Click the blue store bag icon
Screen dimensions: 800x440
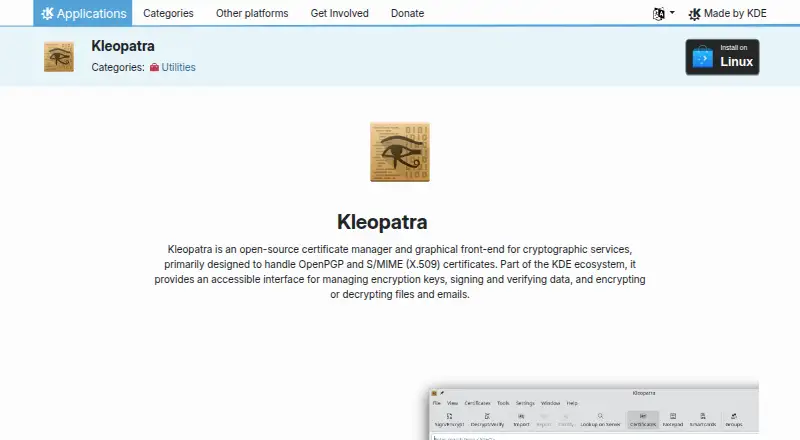[703, 57]
